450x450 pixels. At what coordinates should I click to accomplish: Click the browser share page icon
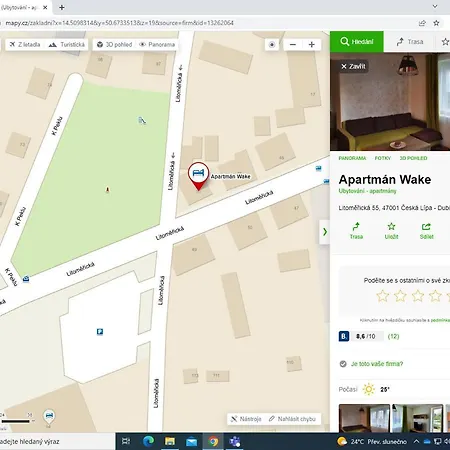(422, 23)
